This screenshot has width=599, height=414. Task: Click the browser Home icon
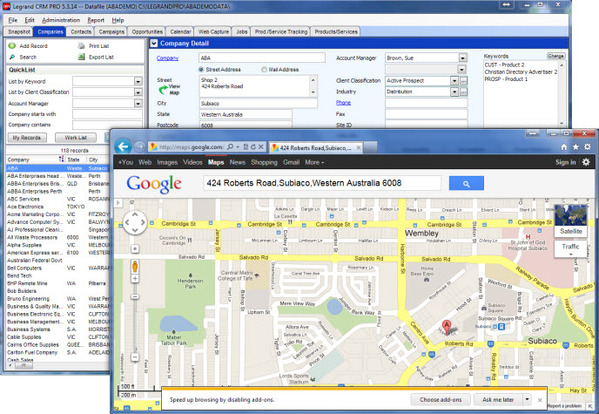tap(563, 147)
